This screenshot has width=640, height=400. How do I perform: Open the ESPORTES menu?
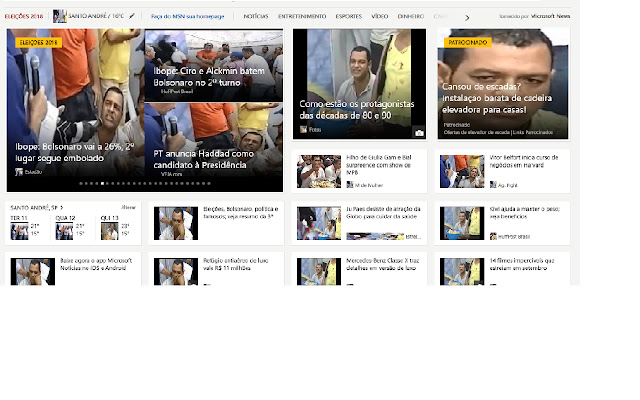[349, 16]
